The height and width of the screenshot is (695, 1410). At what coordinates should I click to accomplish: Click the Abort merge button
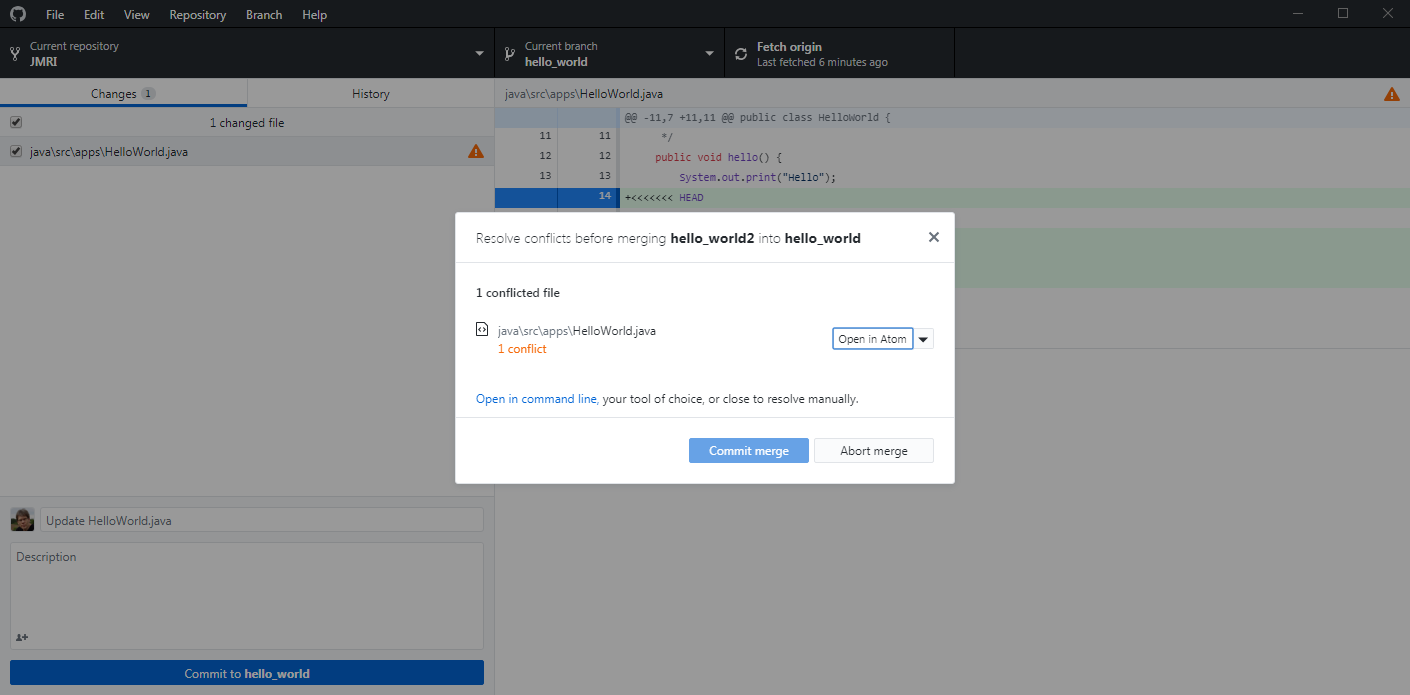pos(873,451)
